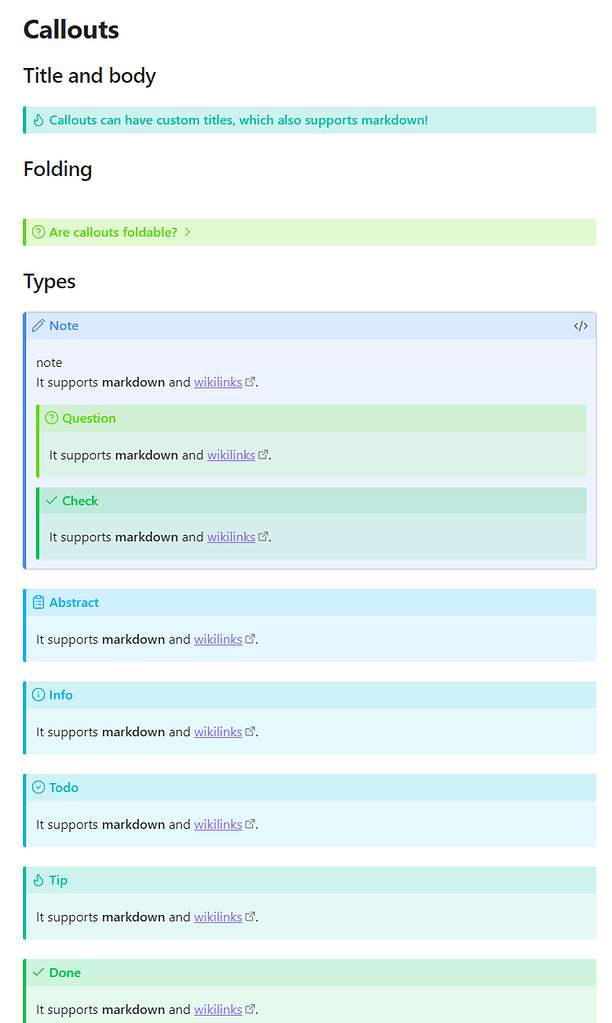612x1023 pixels.
Task: Click the checkmark icon on Check callout
Action: tap(52, 501)
